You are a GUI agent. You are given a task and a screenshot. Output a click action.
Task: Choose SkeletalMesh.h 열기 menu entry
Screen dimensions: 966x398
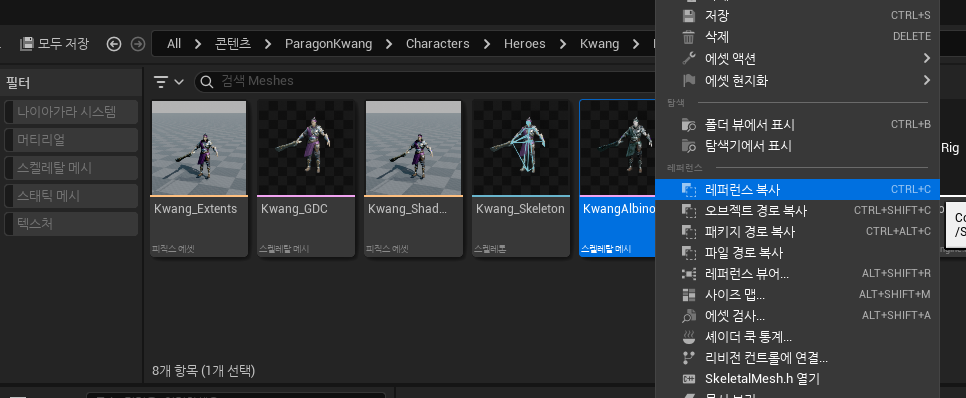coord(797,378)
